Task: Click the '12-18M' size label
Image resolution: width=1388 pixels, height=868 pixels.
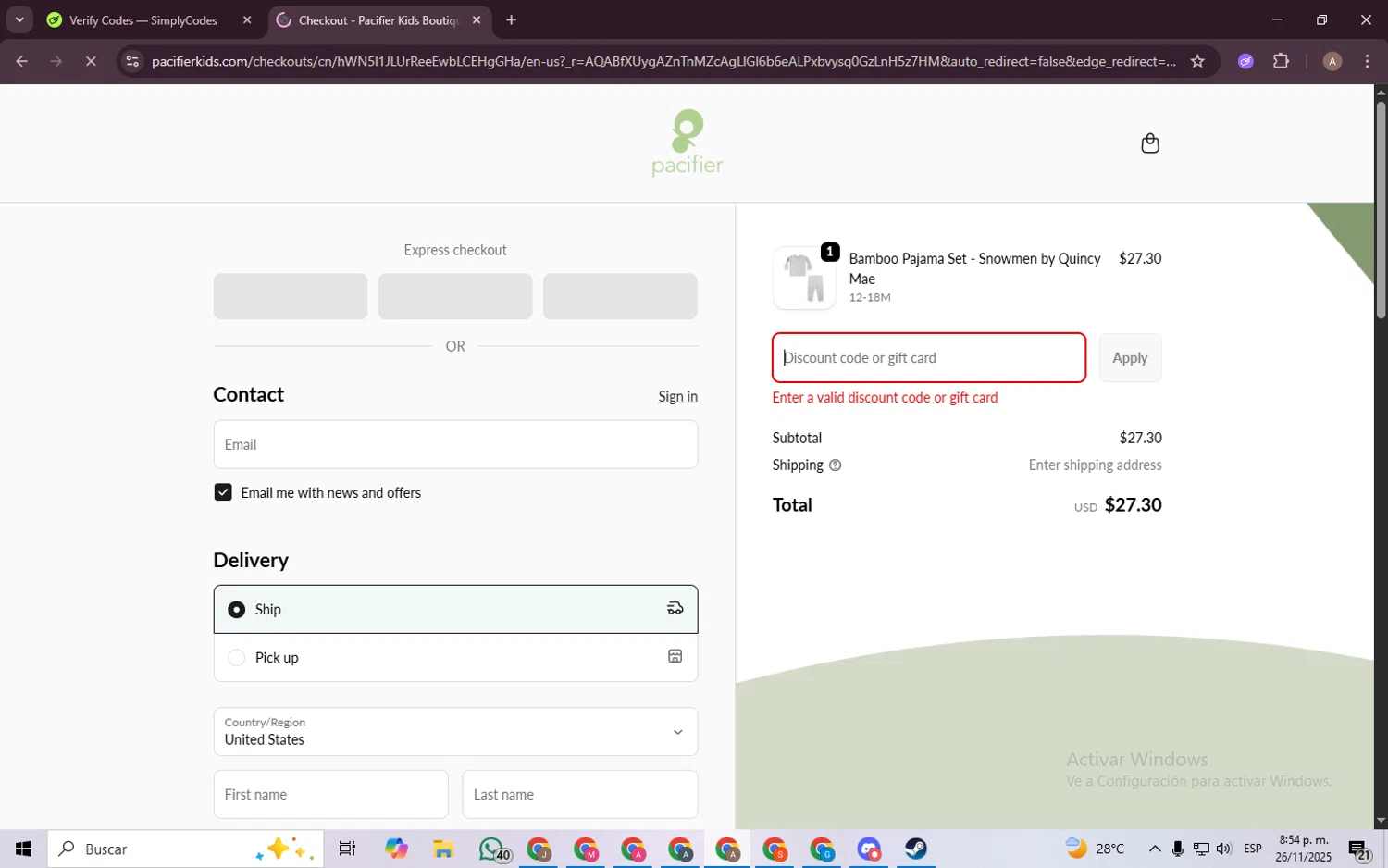Action: point(870,298)
